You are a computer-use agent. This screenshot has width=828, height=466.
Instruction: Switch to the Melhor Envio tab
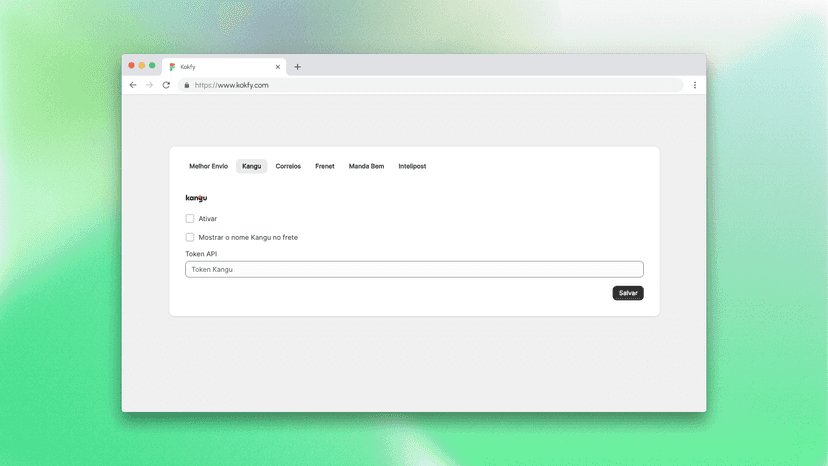pos(209,166)
